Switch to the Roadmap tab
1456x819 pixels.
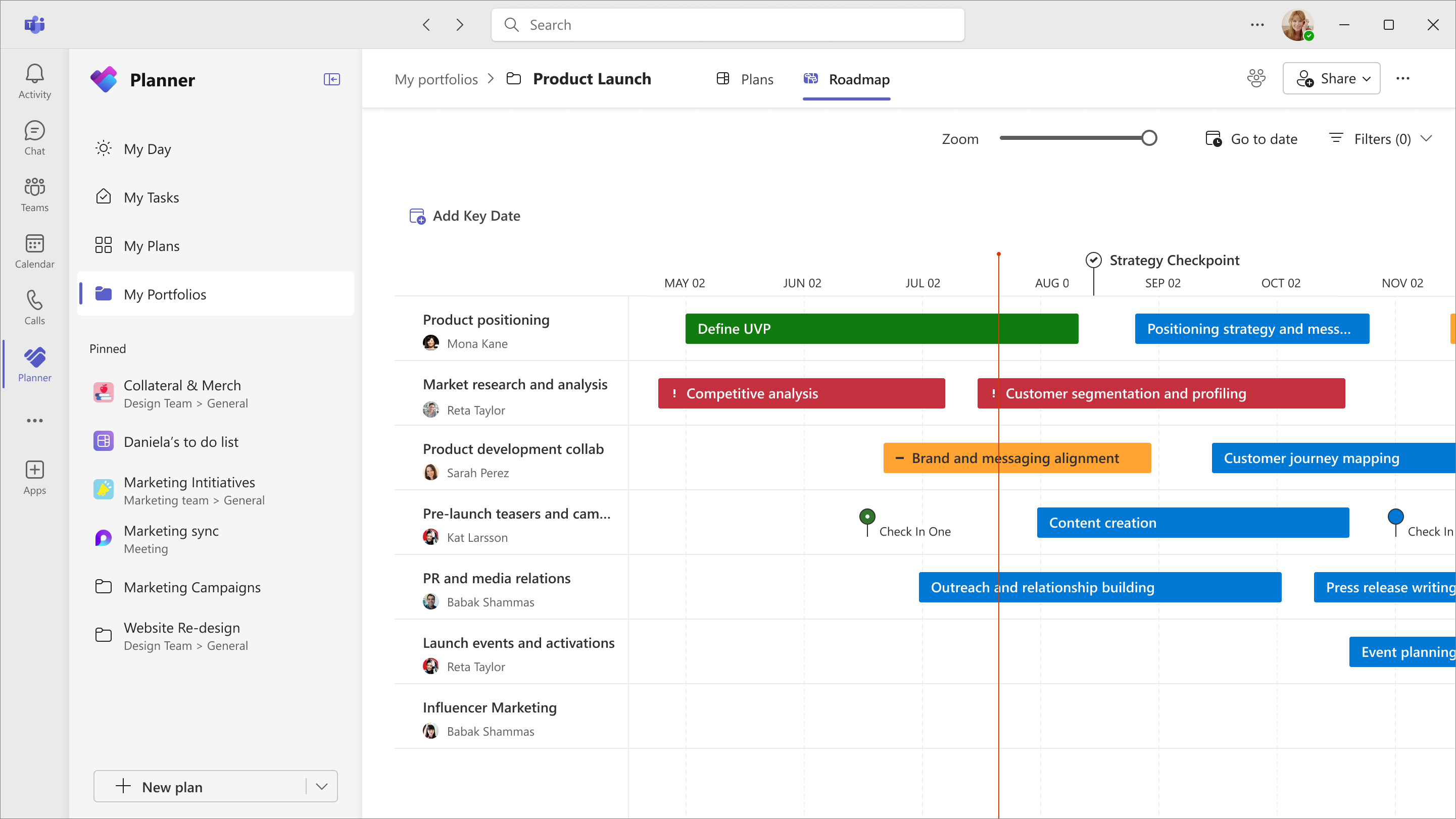(x=846, y=80)
